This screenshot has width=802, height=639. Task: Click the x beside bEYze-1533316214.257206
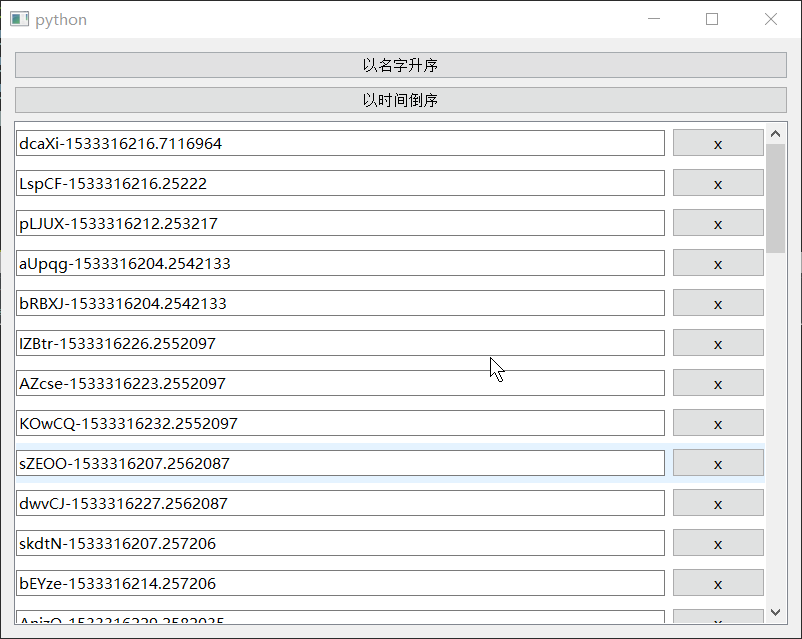click(x=718, y=583)
